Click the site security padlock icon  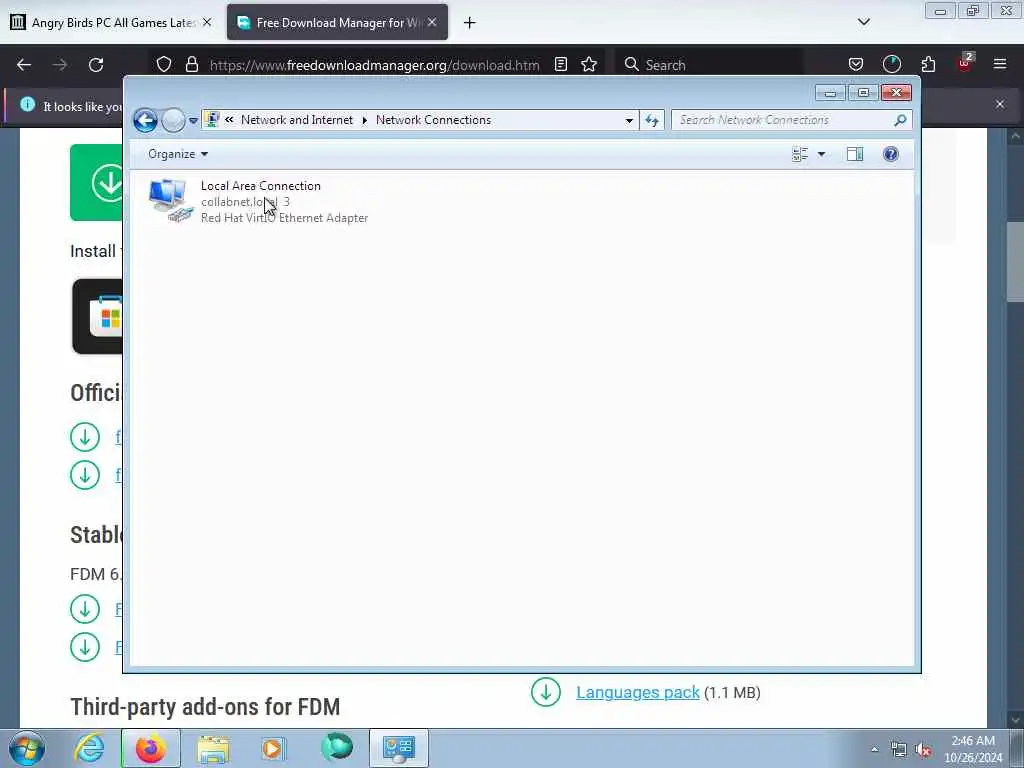(x=191, y=65)
